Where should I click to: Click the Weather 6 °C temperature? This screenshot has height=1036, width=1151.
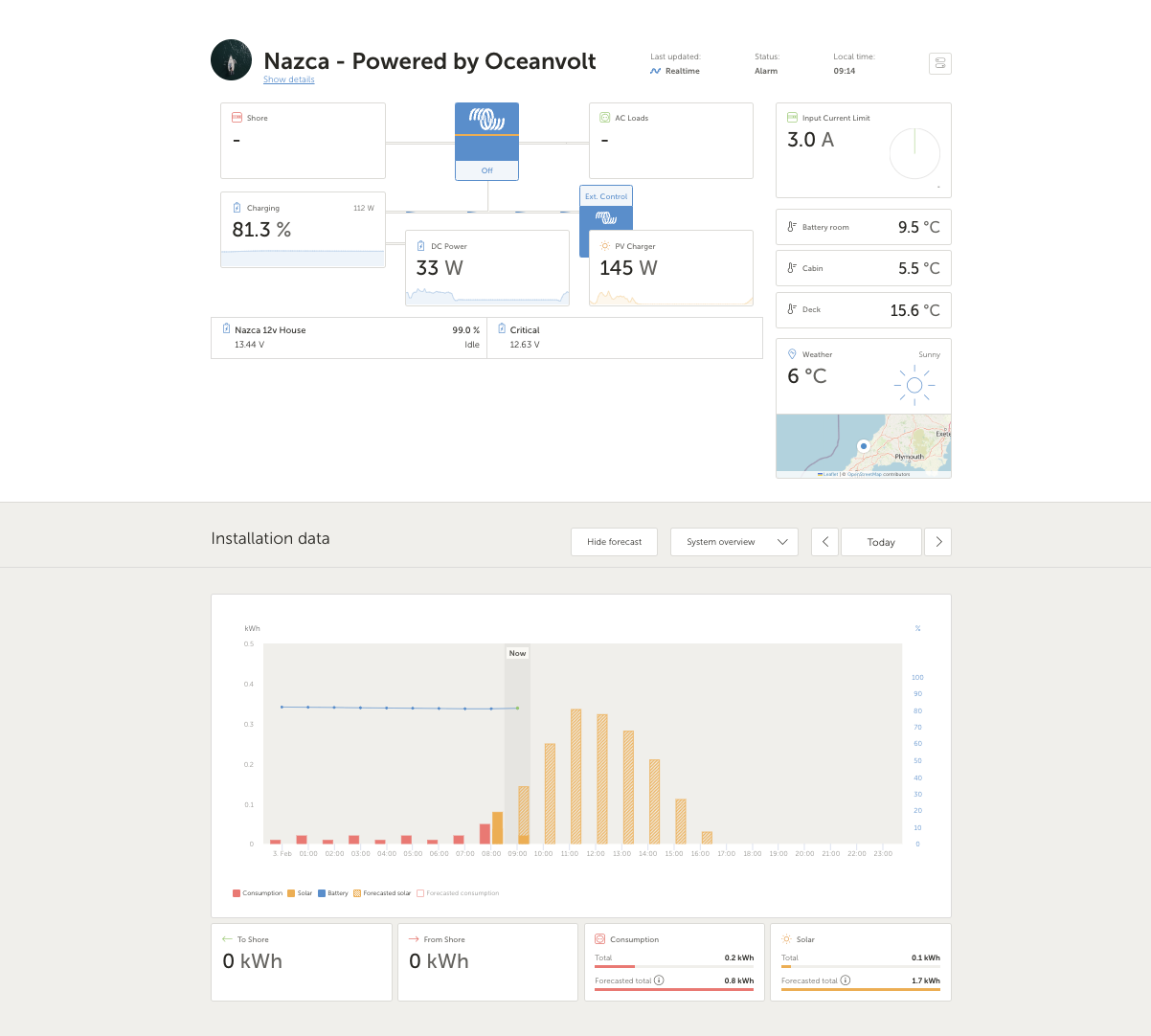point(807,376)
